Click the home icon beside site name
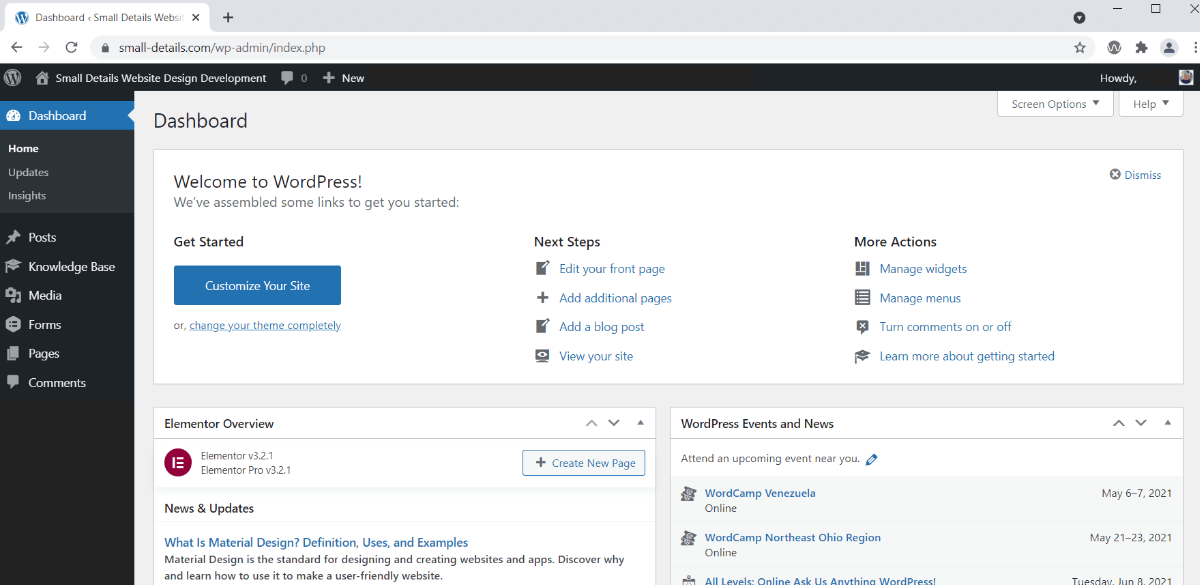The height and width of the screenshot is (585, 1200). tap(42, 78)
